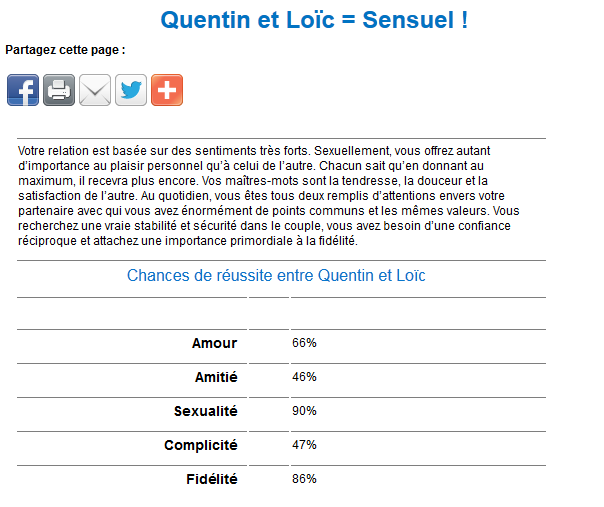The height and width of the screenshot is (507, 604).
Task: Click the heading Quentin et Loïc = Sensuel
Action: [314, 20]
